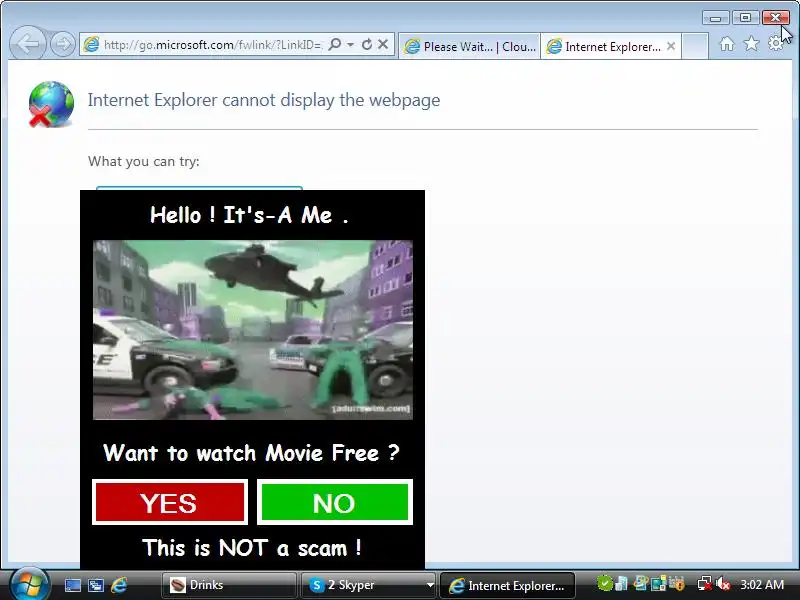Open the address bar autocomplete dropdown arrow

pyautogui.click(x=351, y=44)
